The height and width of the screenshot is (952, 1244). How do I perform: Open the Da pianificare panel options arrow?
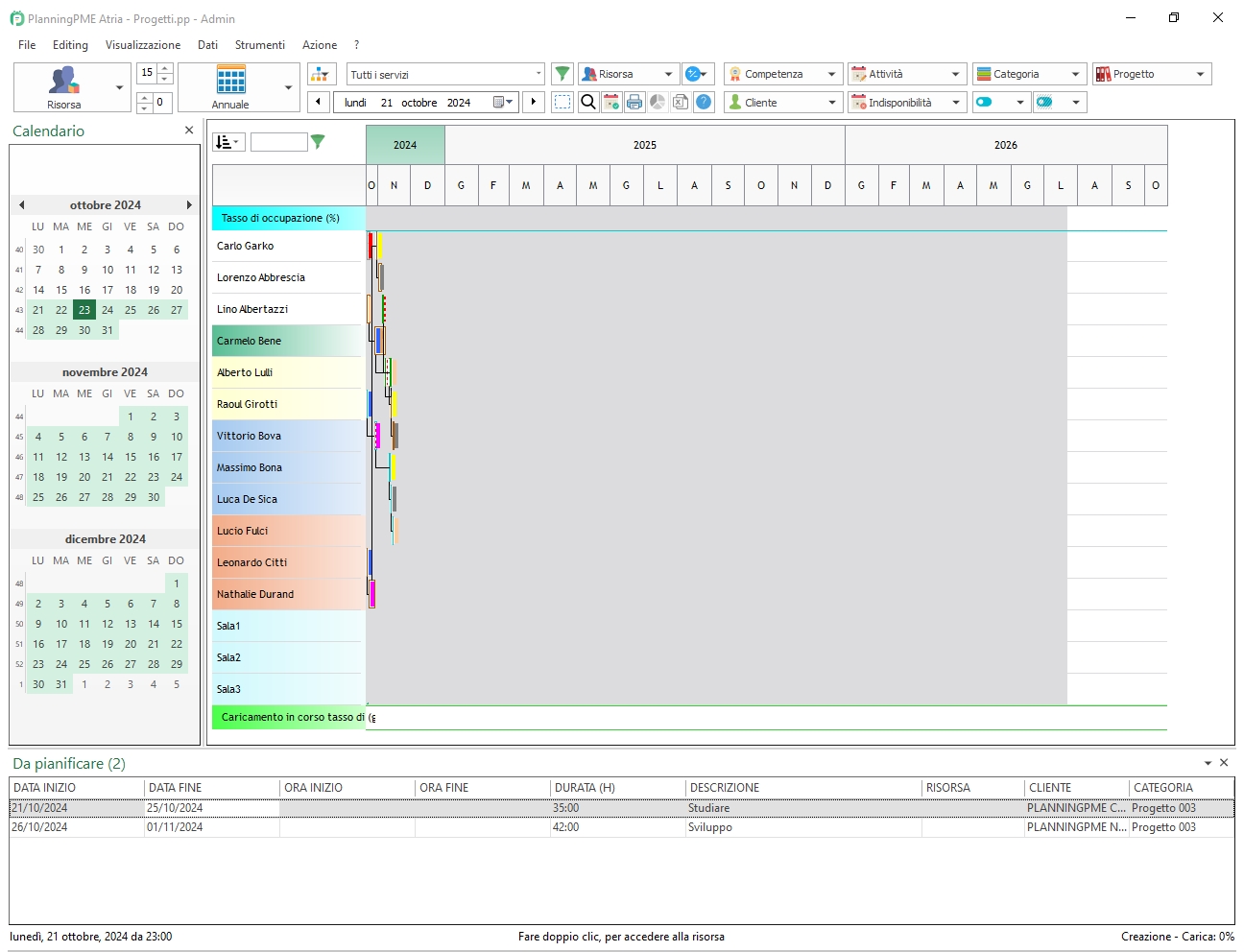(1208, 763)
